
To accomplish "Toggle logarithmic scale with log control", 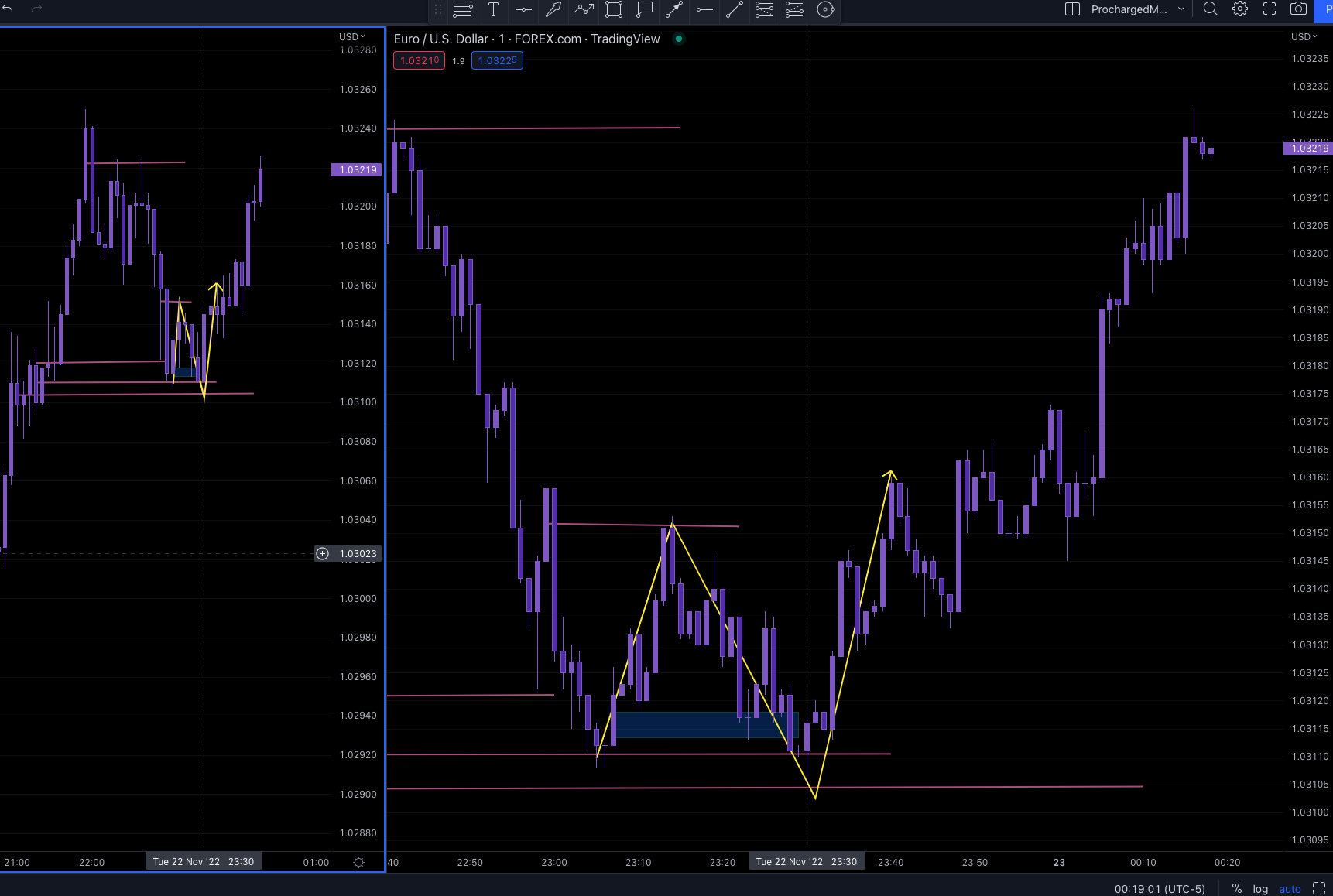I will click(1260, 889).
